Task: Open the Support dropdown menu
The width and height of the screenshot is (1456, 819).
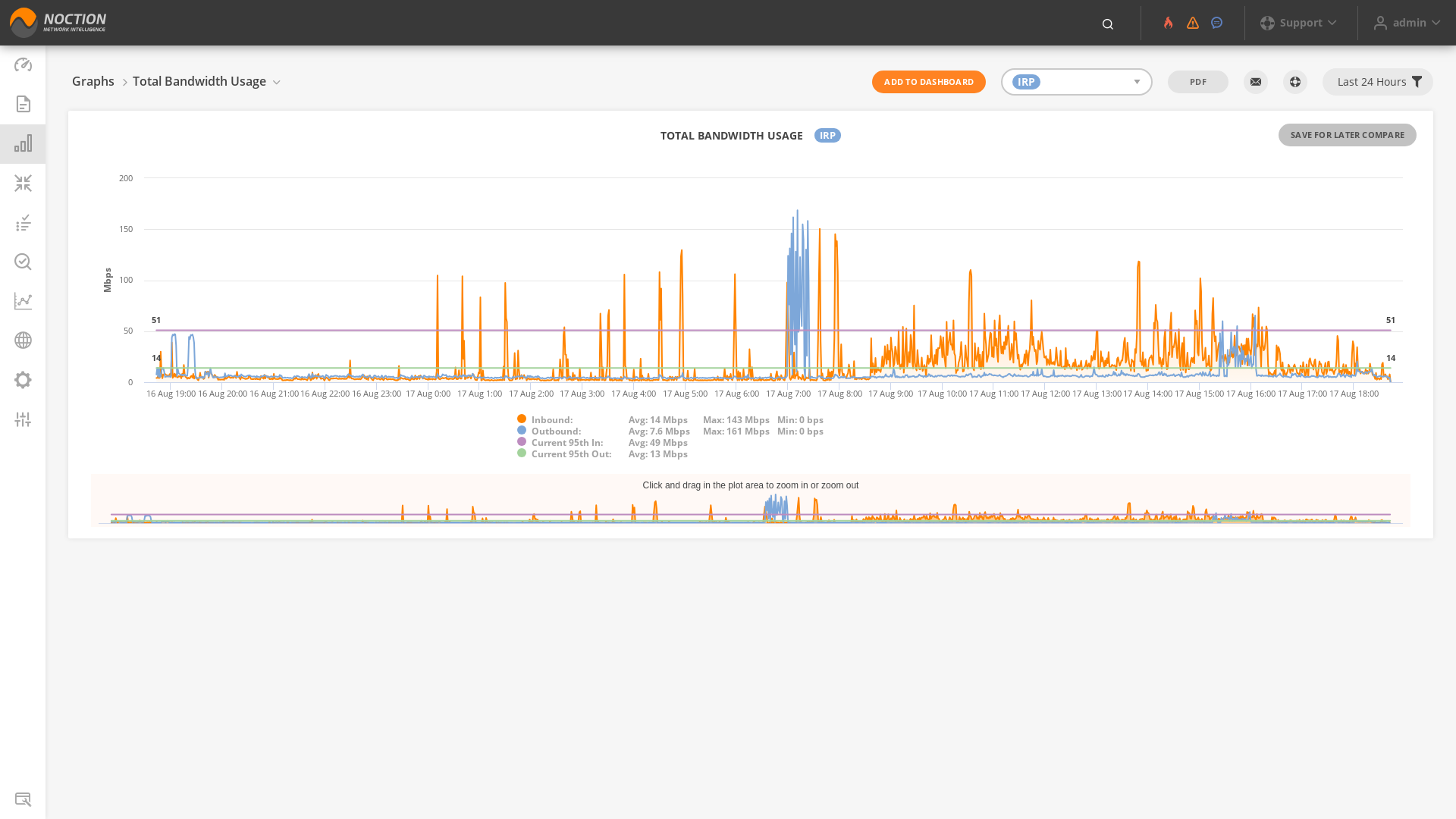Action: click(1298, 23)
